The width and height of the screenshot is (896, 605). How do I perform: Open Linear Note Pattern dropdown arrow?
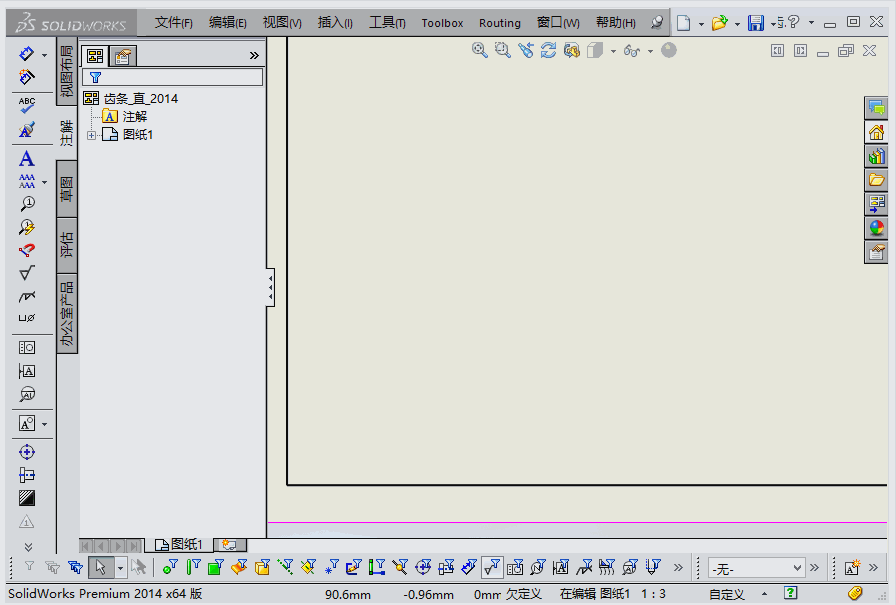45,182
